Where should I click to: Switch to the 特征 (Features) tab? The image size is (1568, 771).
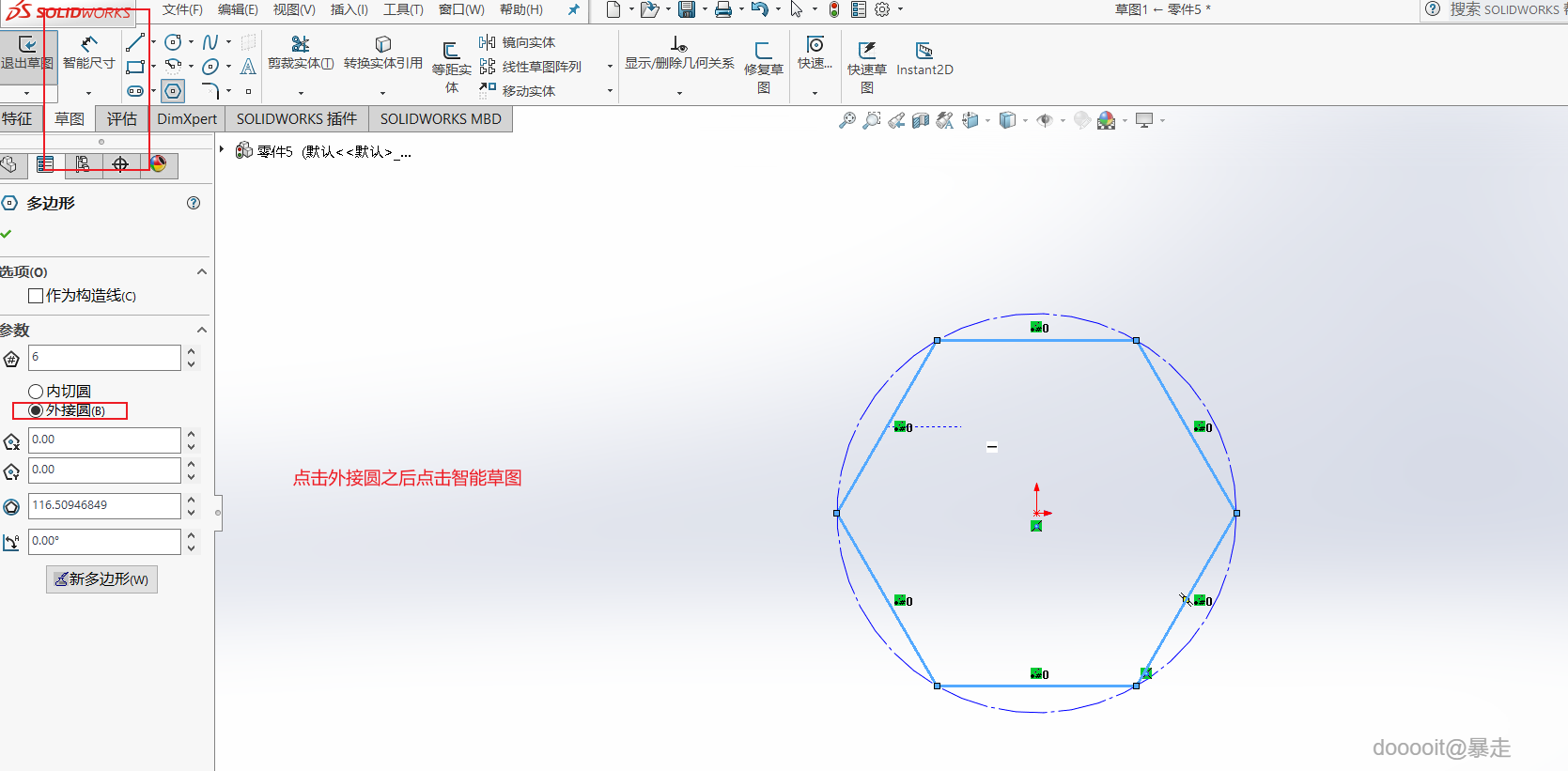17,119
